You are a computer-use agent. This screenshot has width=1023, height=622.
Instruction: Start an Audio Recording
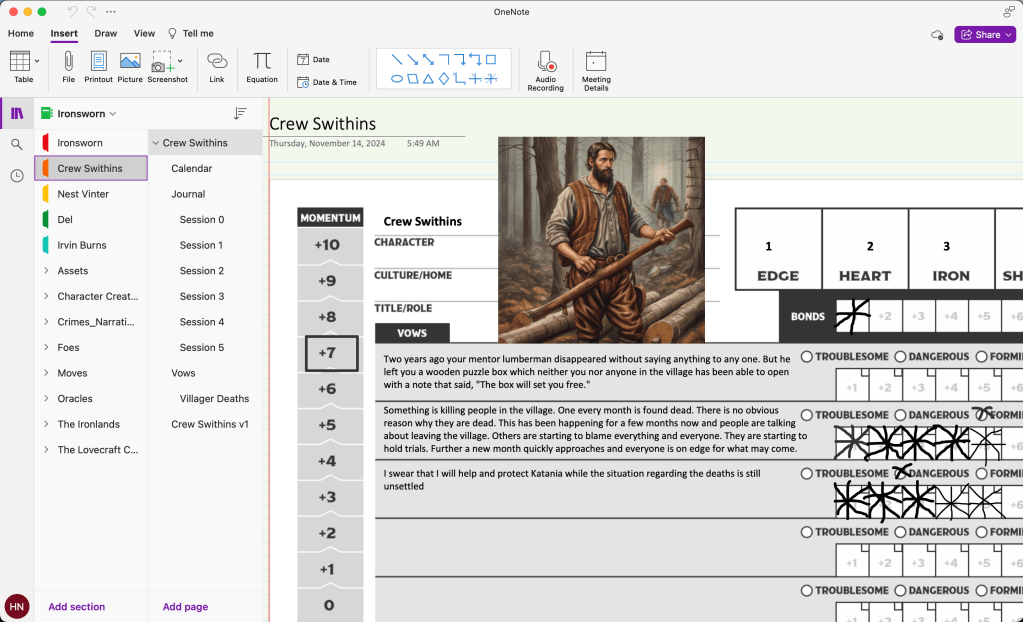click(x=545, y=62)
